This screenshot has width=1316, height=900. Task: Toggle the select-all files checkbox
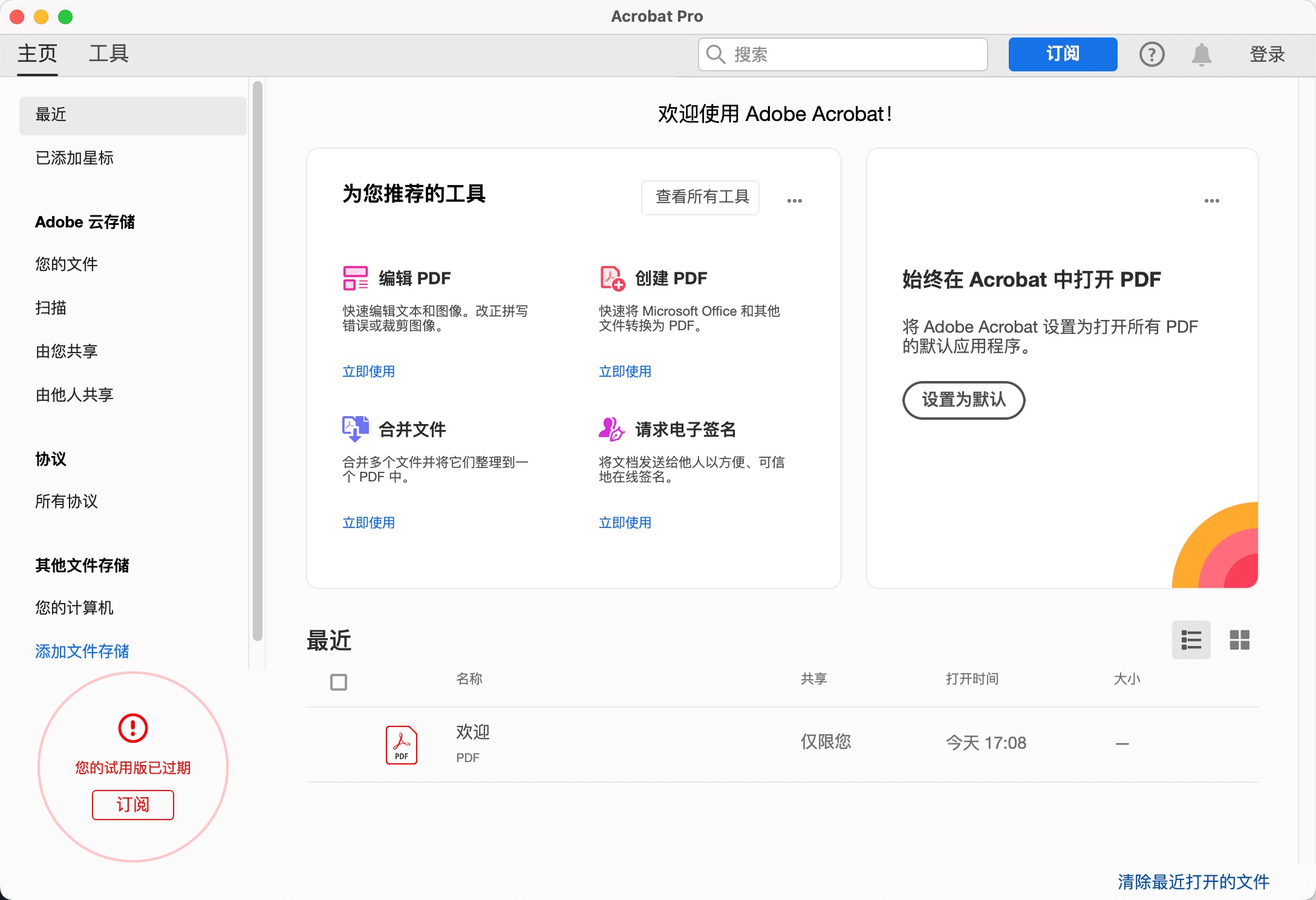point(339,682)
